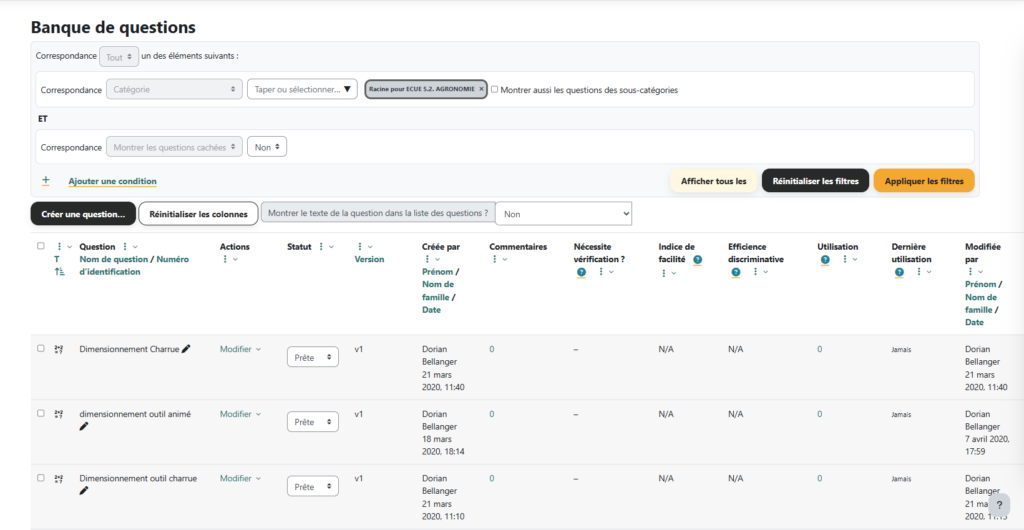Open the Taper ou sélectionner category combo box
The height and width of the screenshot is (530, 1024).
302,89
